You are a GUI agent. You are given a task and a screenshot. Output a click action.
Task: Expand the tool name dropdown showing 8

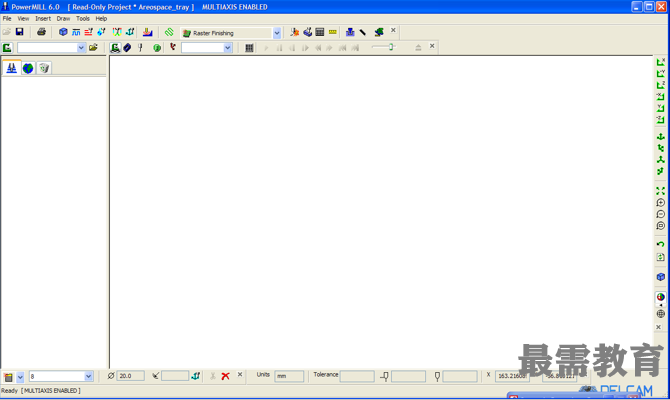coord(88,376)
